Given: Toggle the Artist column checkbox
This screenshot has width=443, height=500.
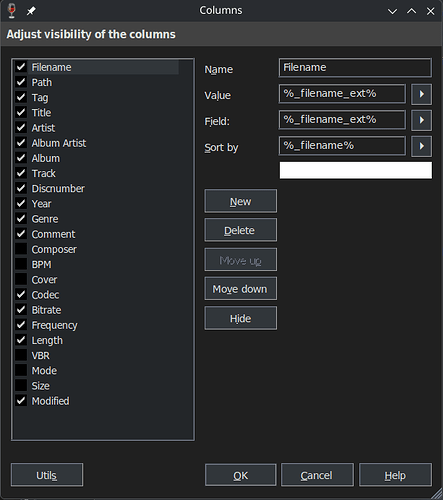Looking at the screenshot, I should pos(21,128).
